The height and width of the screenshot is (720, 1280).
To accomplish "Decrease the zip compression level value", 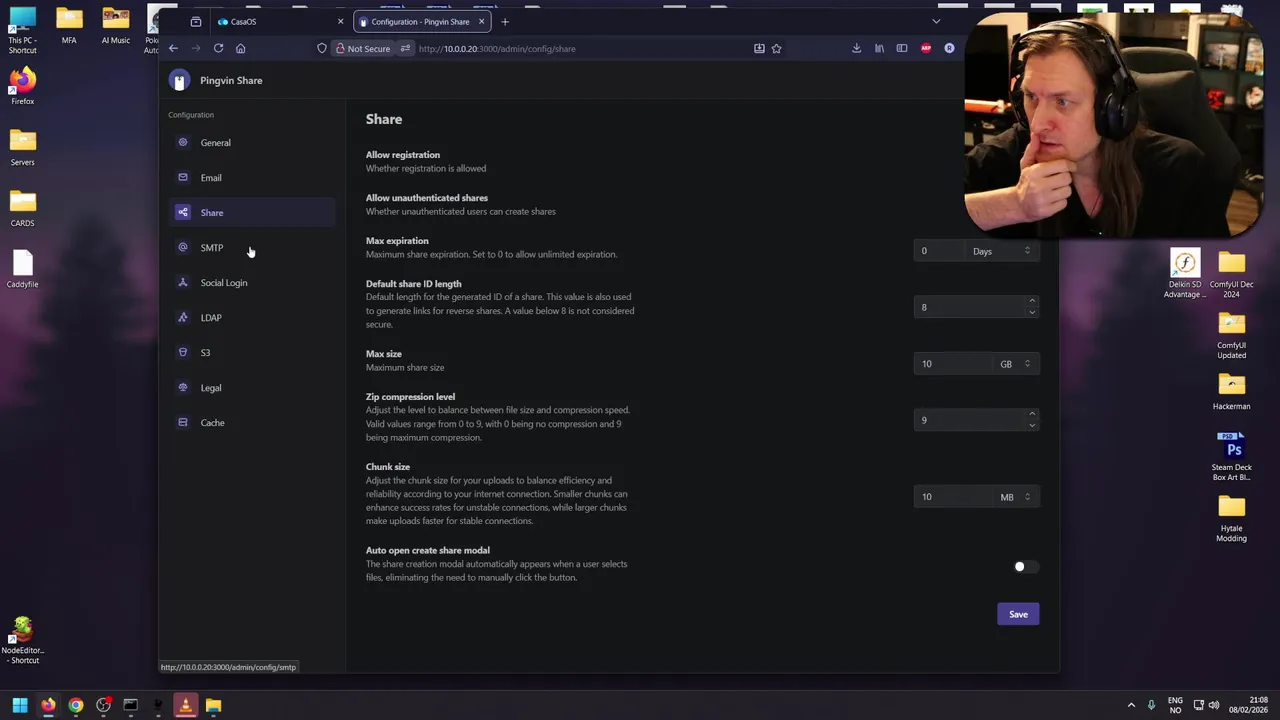I will (1032, 425).
